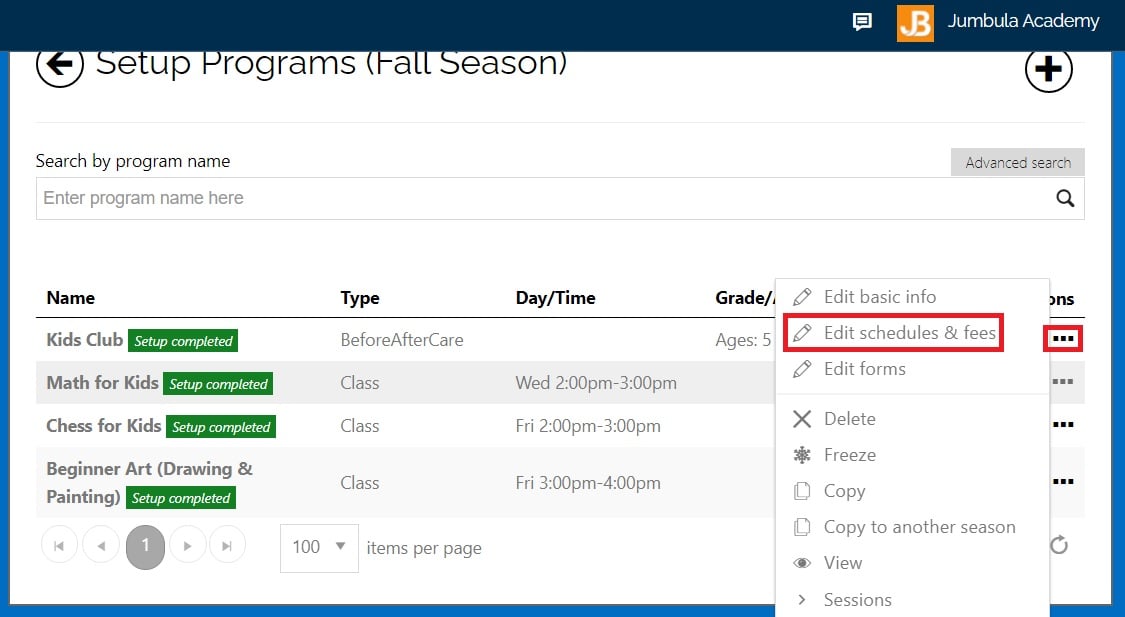
Task: Go to the last page of results
Action: click(227, 546)
